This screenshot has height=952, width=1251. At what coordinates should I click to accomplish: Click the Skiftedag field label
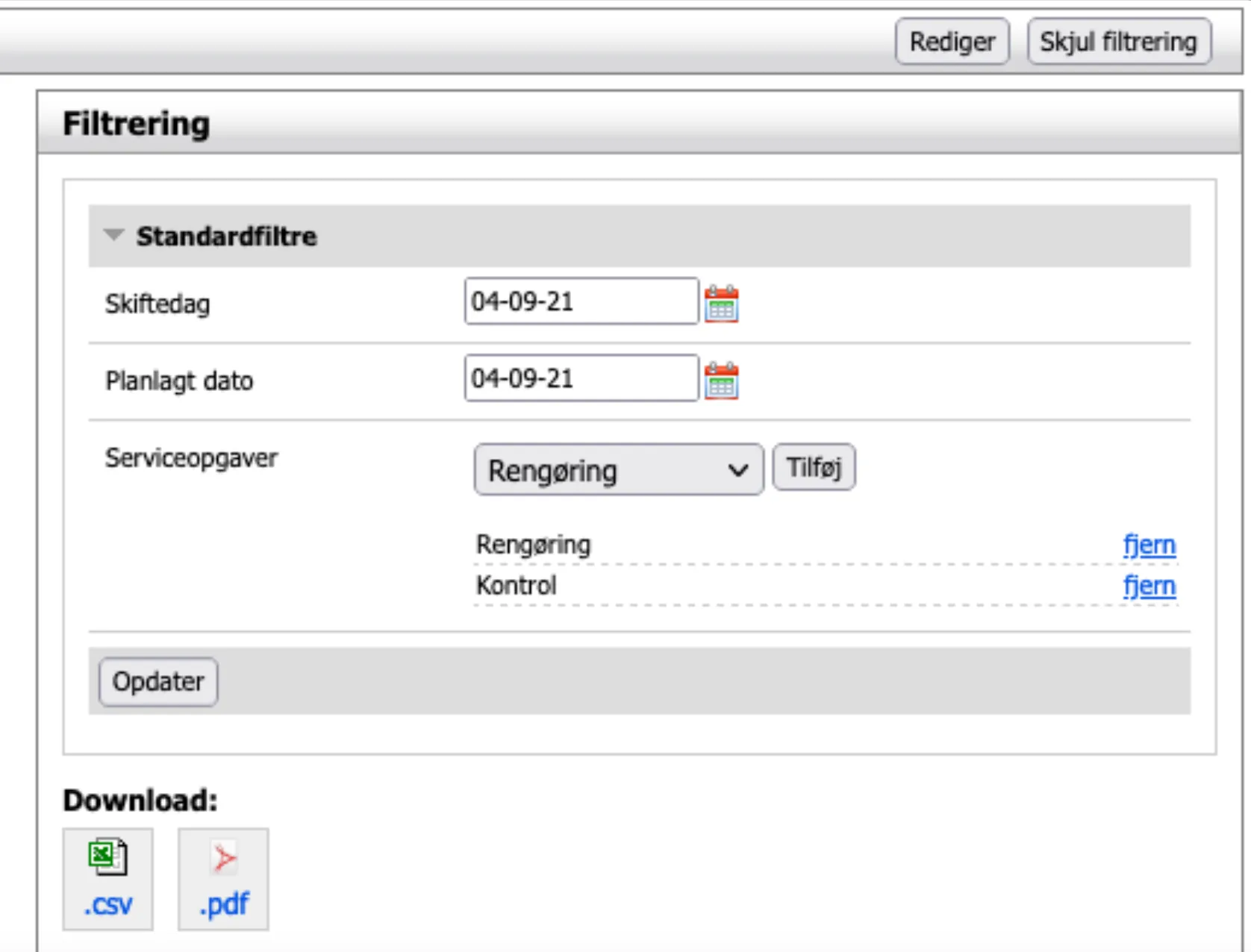(157, 304)
